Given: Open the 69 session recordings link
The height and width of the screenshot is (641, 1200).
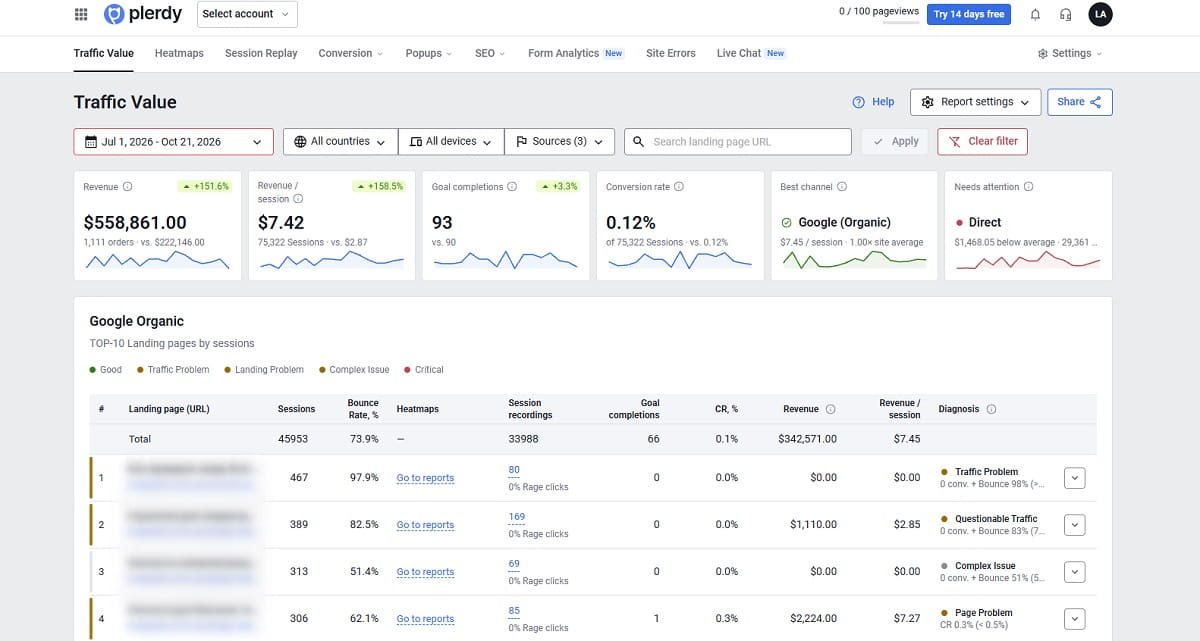Looking at the screenshot, I should tap(514, 564).
